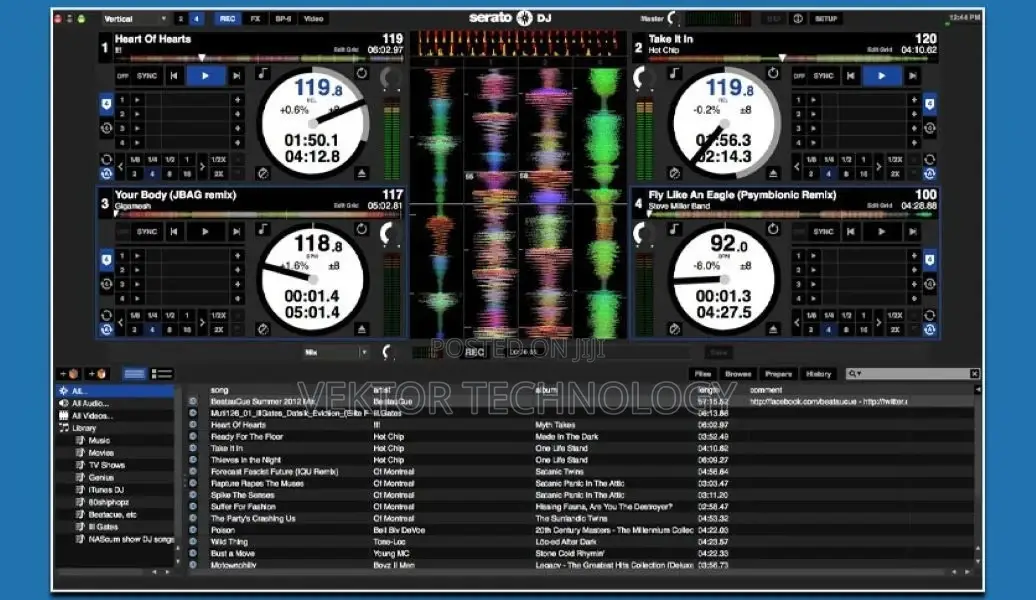This screenshot has height=600, width=1036.
Task: Switch library to album art list view
Action: click(x=161, y=374)
